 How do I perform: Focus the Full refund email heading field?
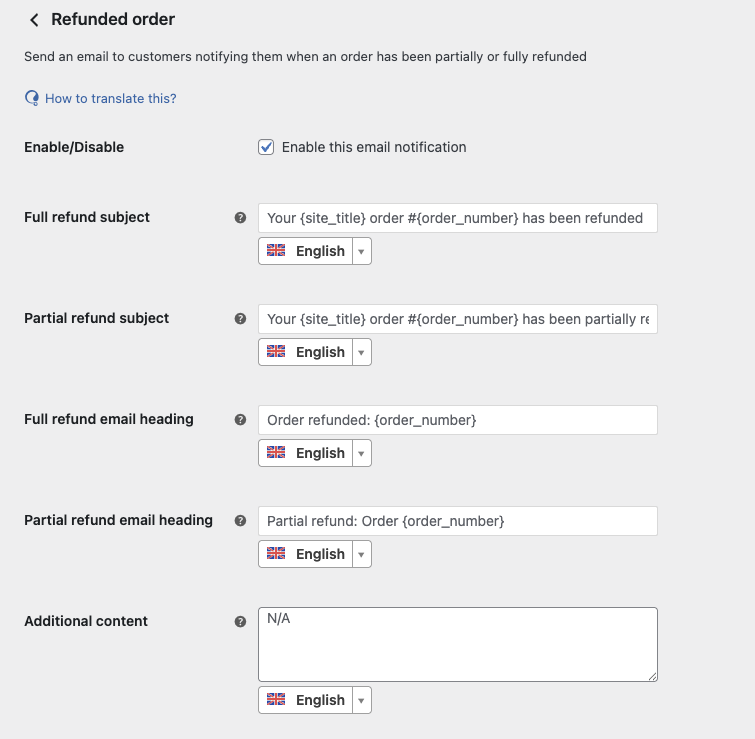point(457,420)
